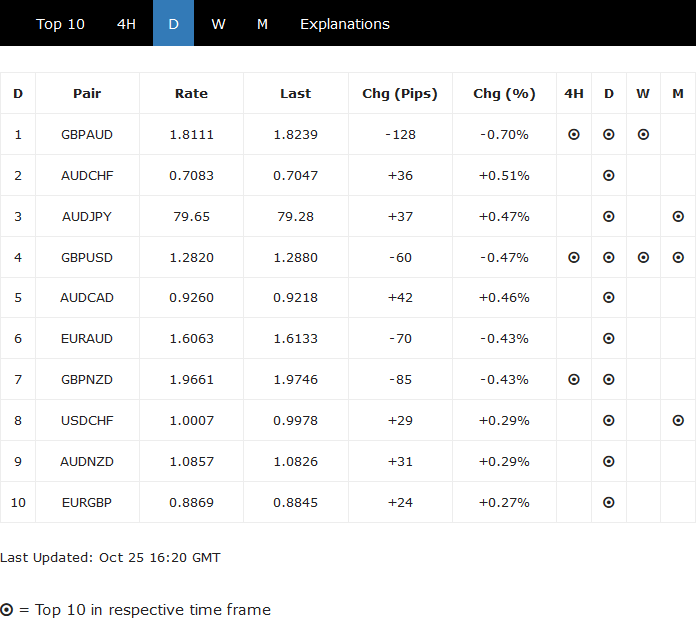Click USDCHF monthly top-10 marker icon
The image size is (696, 621).
pyautogui.click(x=678, y=421)
